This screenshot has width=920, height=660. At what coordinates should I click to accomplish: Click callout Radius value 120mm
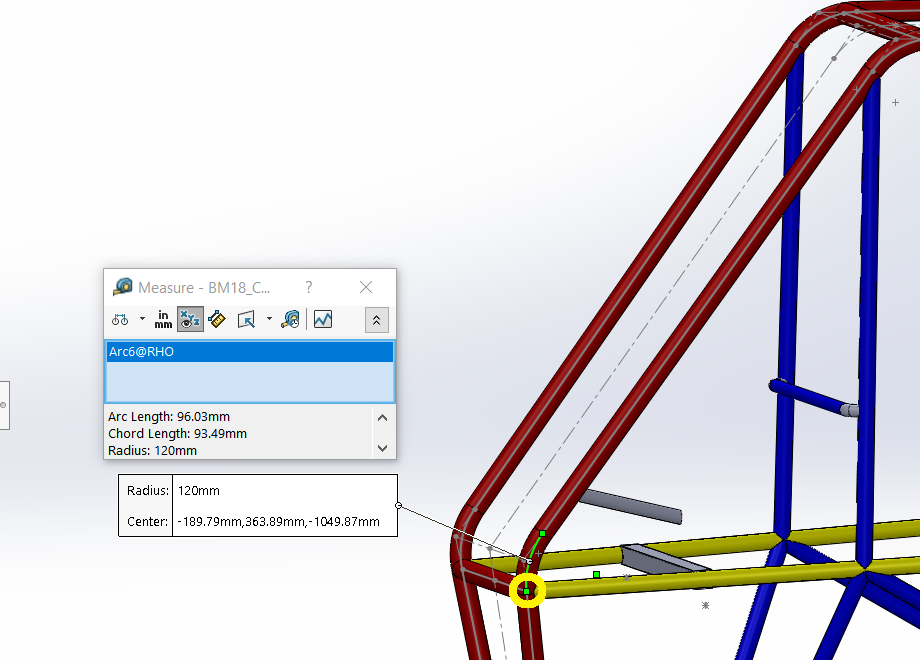[199, 490]
